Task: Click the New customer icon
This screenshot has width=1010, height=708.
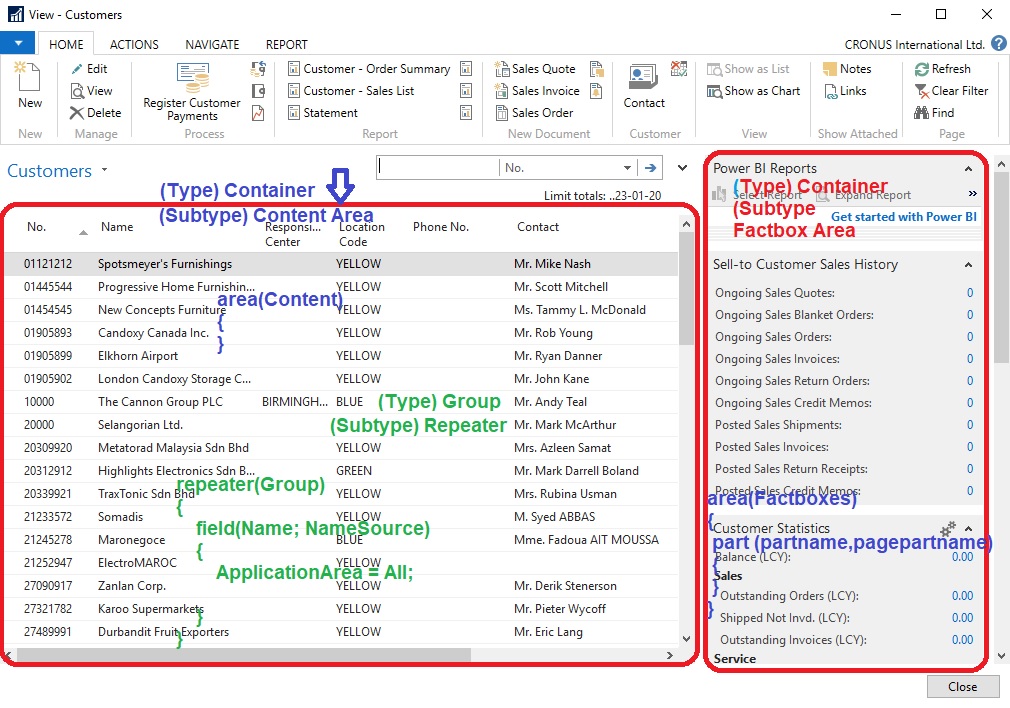Action: click(29, 80)
